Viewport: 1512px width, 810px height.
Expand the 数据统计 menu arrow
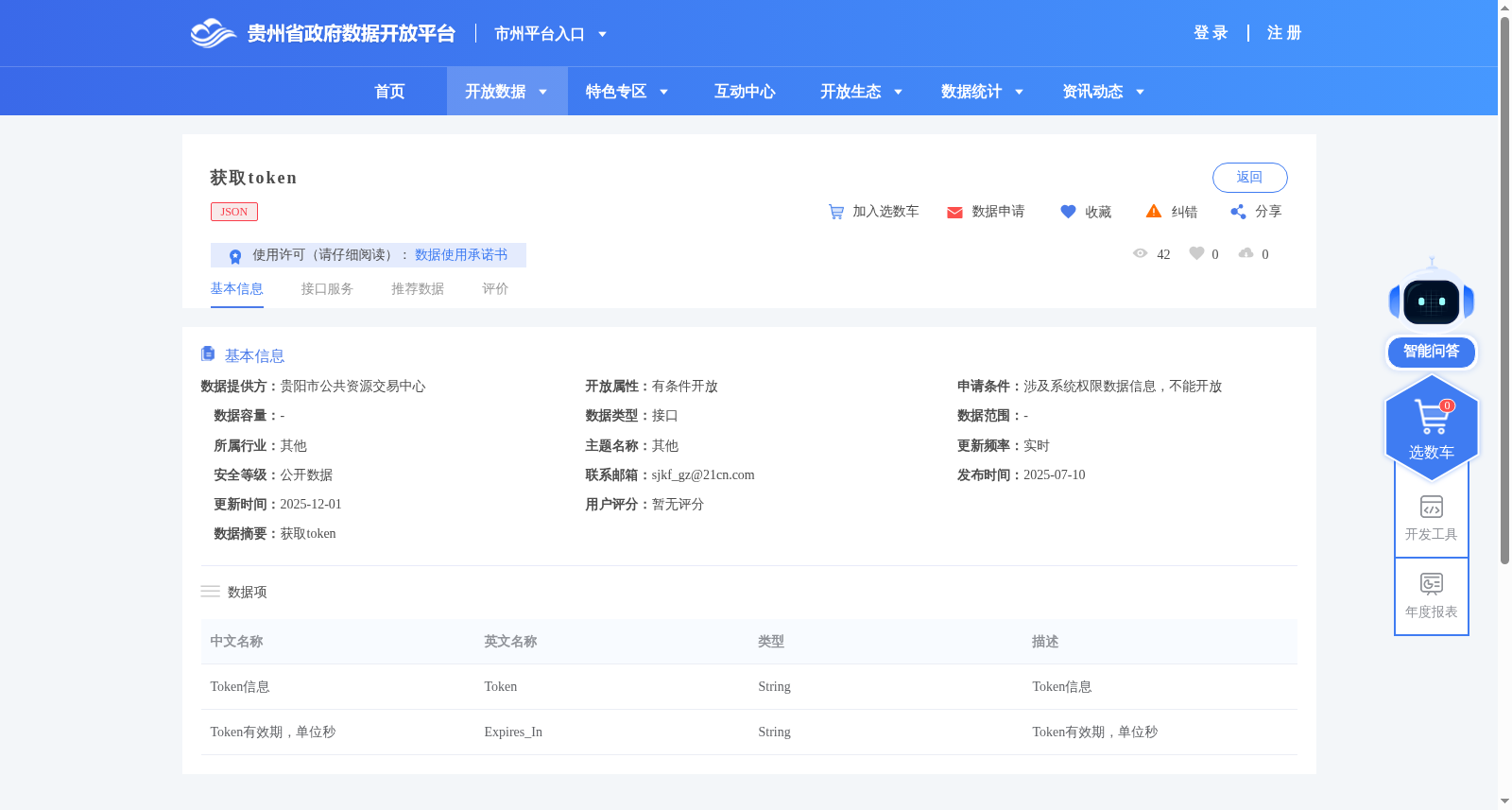point(1019,92)
